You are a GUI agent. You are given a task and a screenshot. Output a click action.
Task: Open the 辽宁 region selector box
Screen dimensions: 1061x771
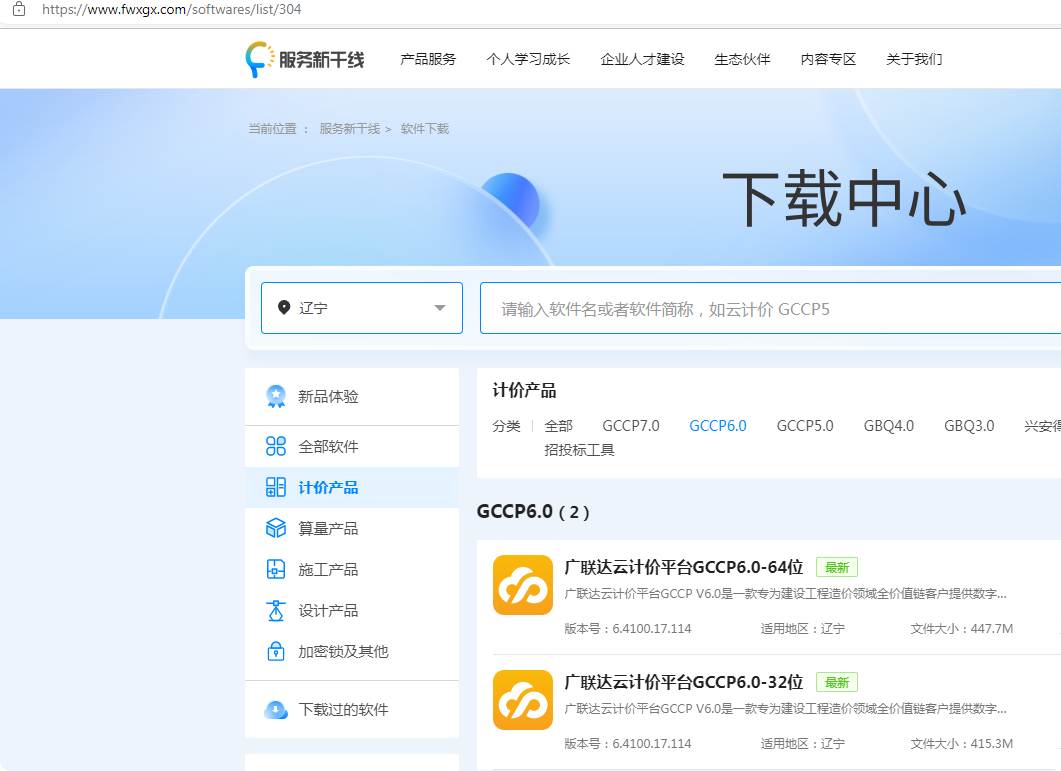[x=362, y=308]
